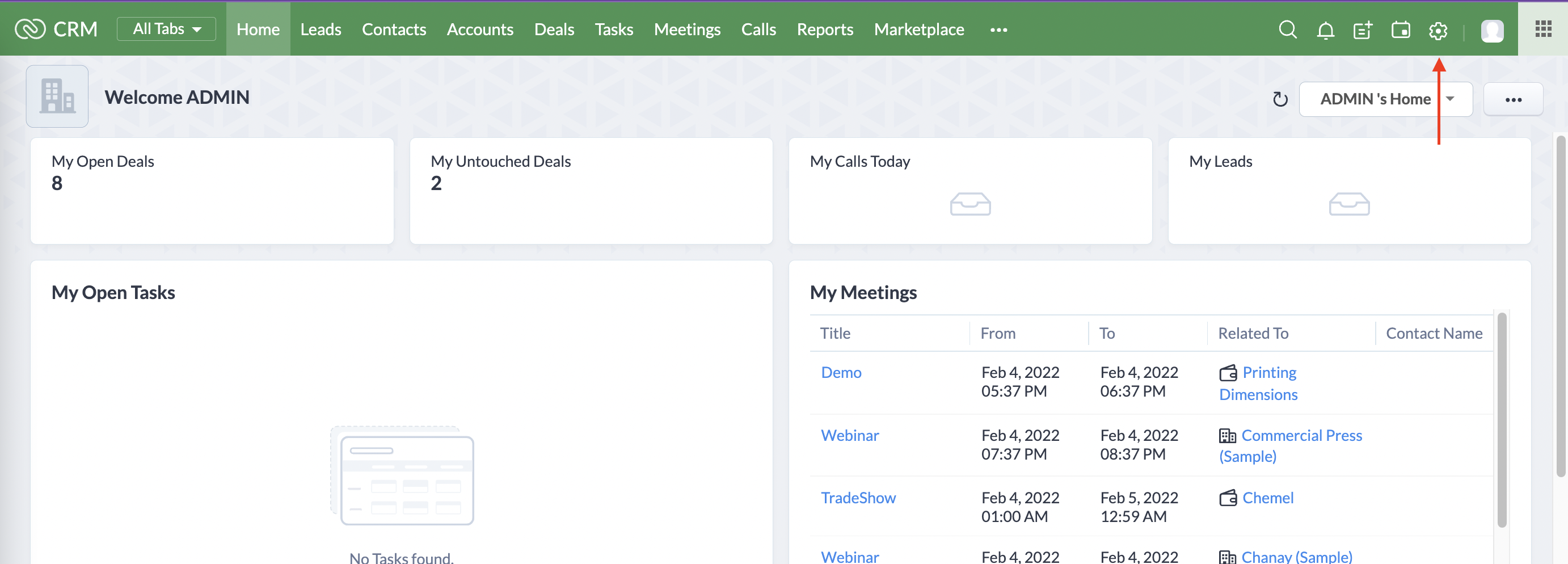Open more tabs ellipsis in navigation bar
This screenshot has height=564, width=1568.
tap(998, 30)
